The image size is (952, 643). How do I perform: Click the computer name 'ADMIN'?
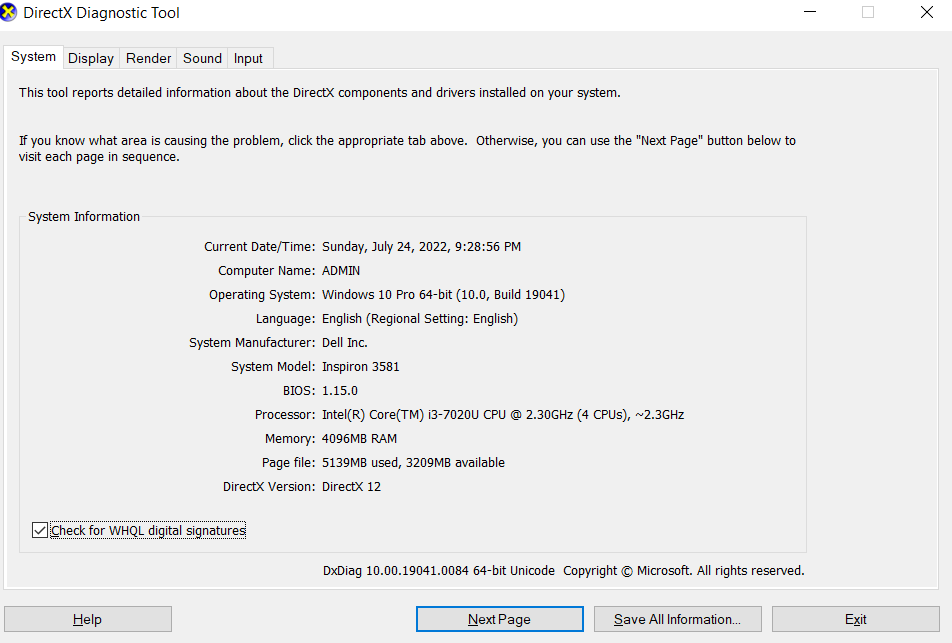tap(341, 271)
